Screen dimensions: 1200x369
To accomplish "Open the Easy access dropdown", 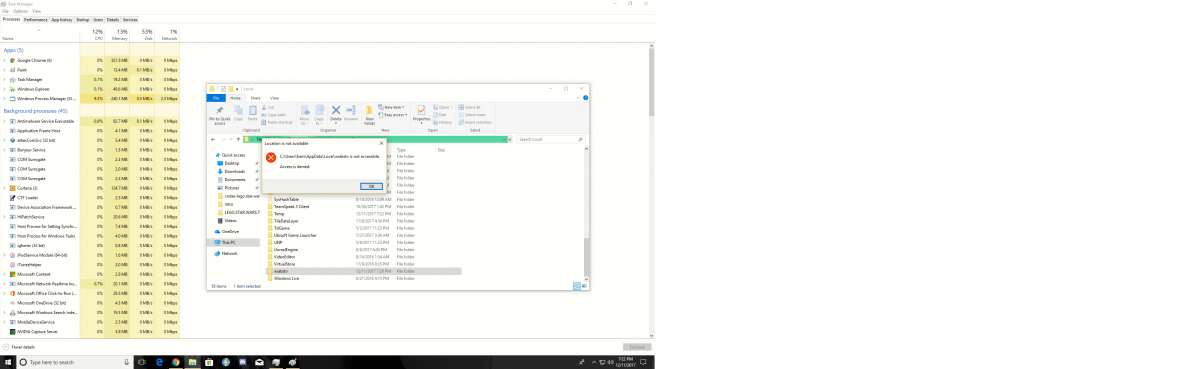I will [x=393, y=115].
